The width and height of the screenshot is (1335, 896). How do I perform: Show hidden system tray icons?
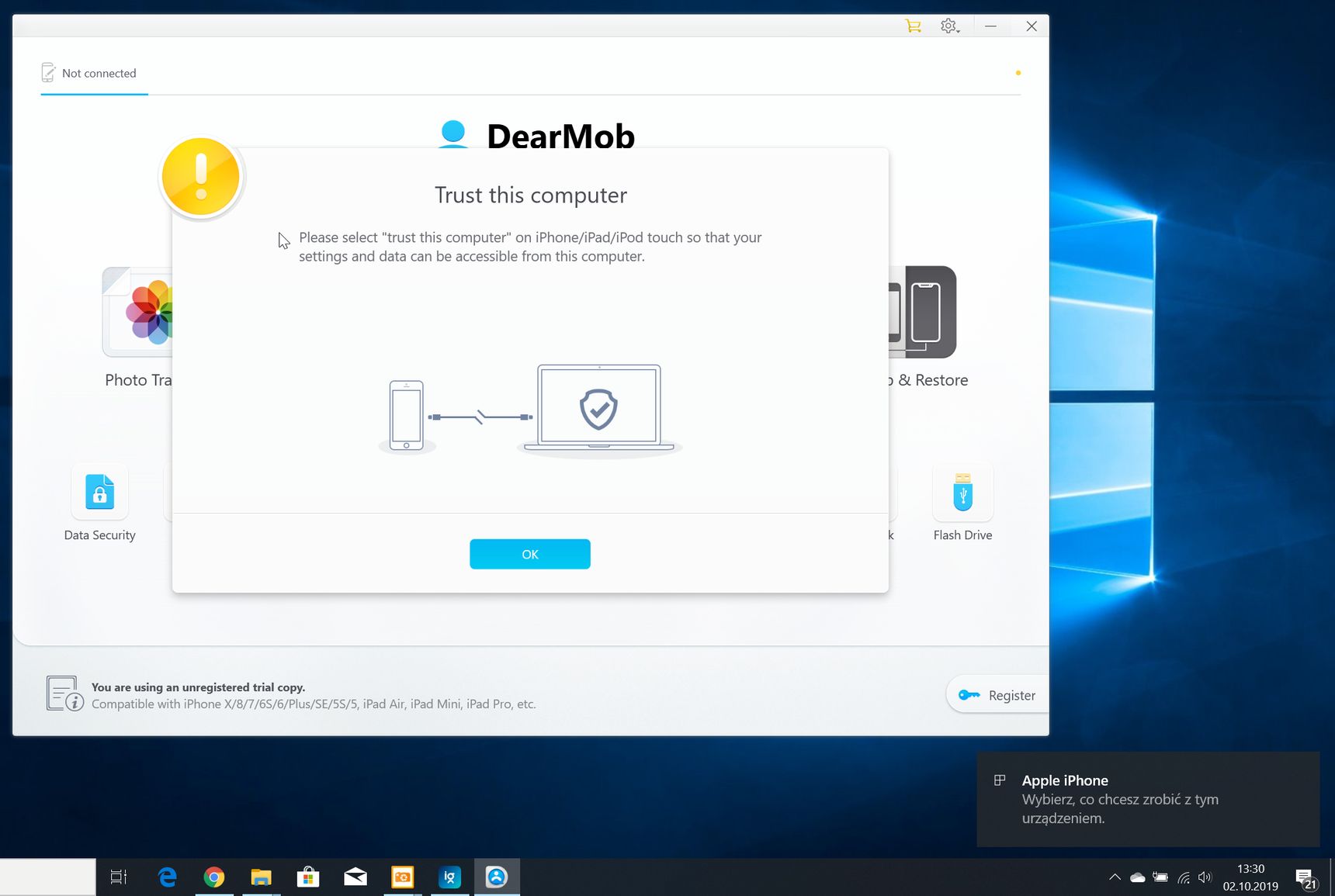point(1115,877)
